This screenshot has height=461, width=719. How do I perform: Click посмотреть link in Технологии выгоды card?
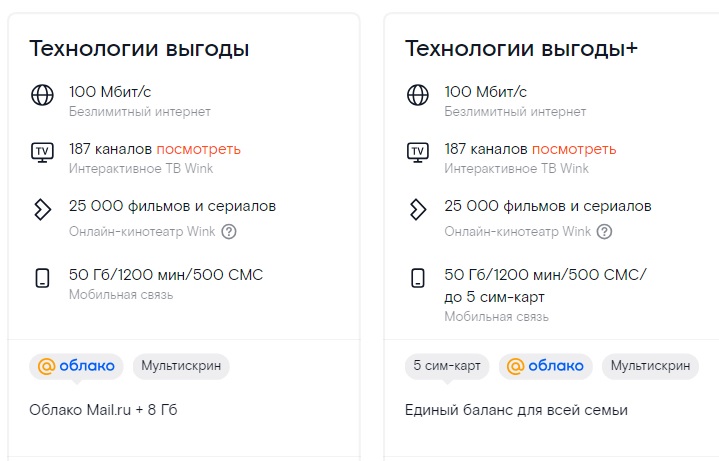point(198,149)
